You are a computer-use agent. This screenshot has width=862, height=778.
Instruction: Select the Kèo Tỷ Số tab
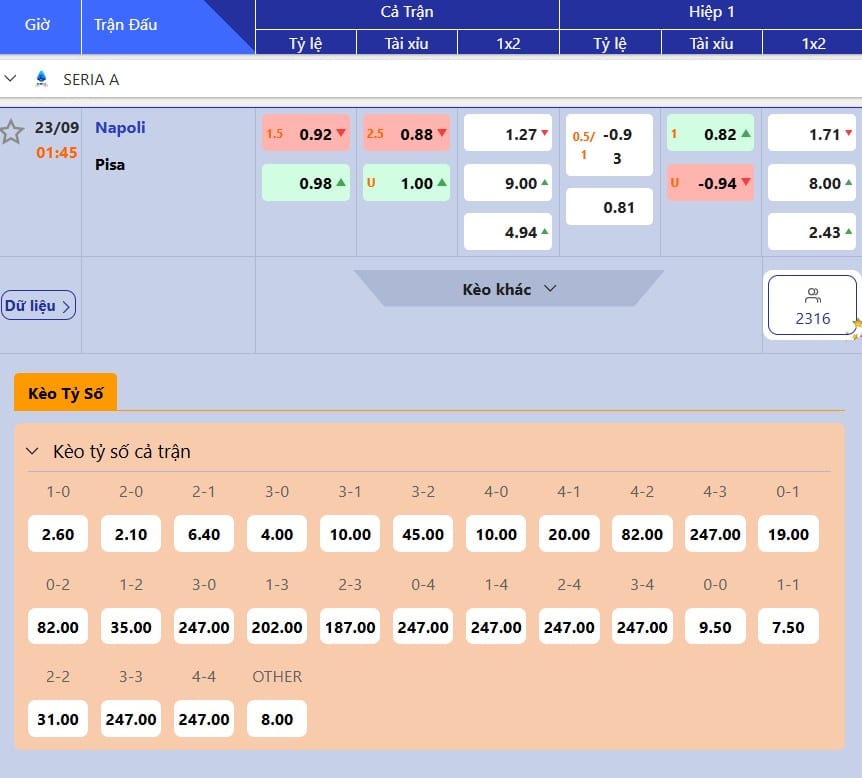click(x=65, y=393)
